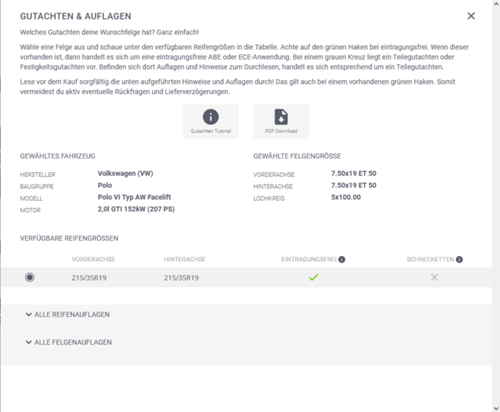Screen dimensions: 500x412
Task: Click info icon next to Eintragungsfrei
Action: (x=342, y=259)
